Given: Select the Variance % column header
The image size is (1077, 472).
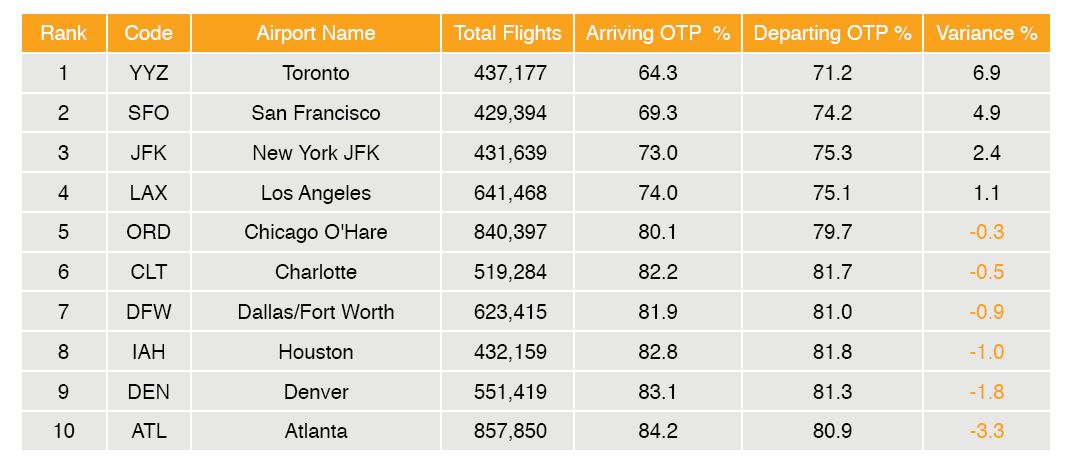Looking at the screenshot, I should click(x=986, y=33).
